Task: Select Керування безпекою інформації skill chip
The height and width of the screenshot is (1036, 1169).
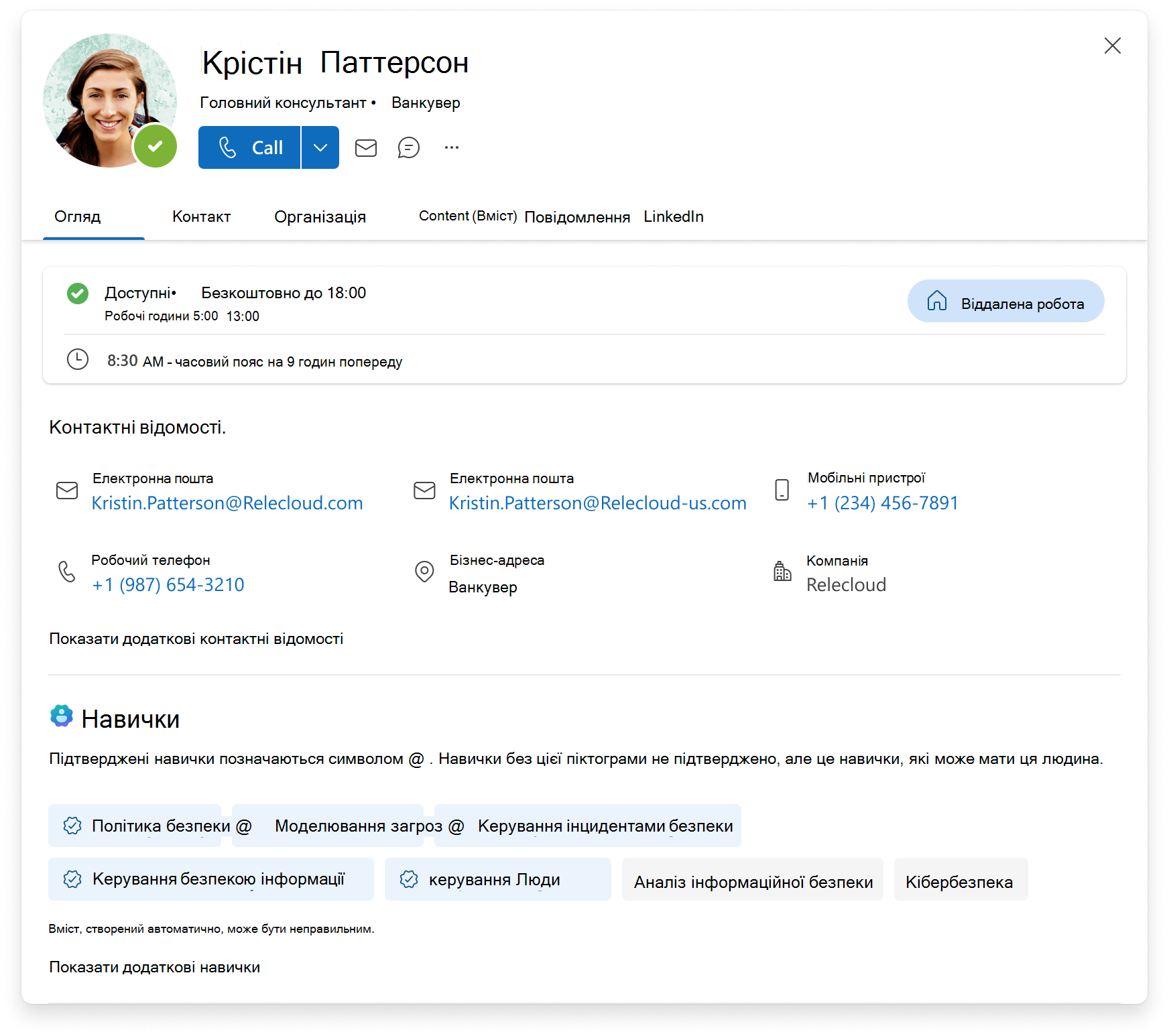Action: (x=211, y=879)
